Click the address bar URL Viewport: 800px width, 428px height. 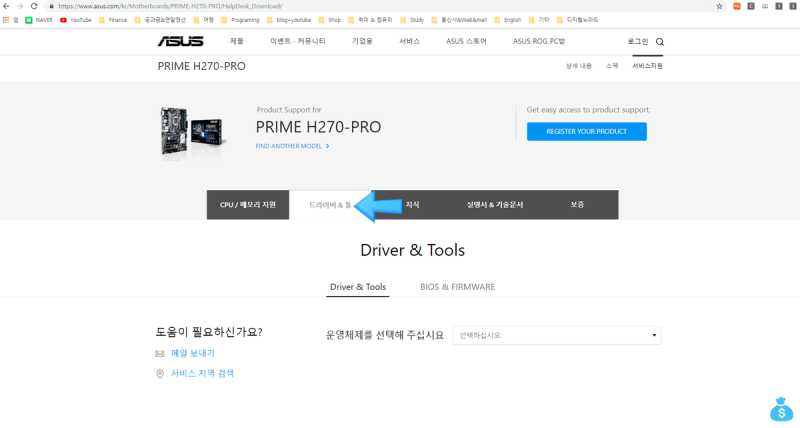click(170, 6)
